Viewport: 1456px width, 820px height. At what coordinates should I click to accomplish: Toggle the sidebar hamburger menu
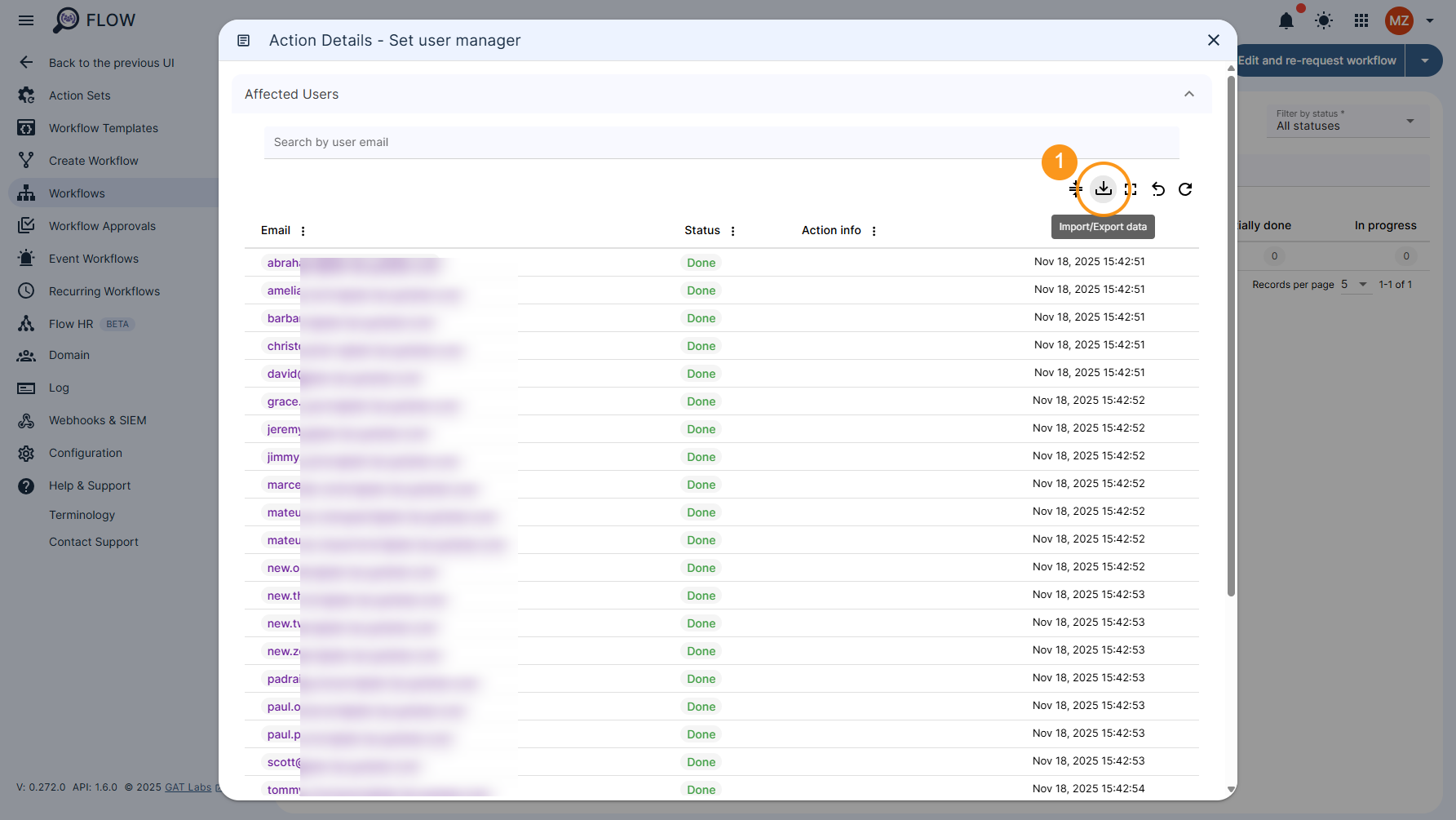point(25,20)
